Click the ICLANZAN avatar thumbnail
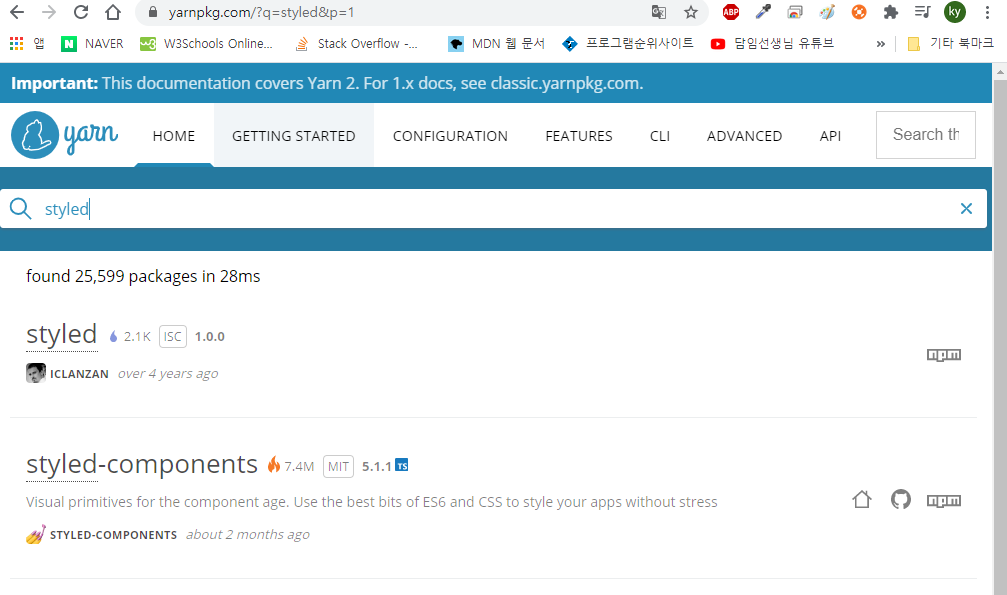Viewport: 1007px width, 595px height. (x=36, y=373)
